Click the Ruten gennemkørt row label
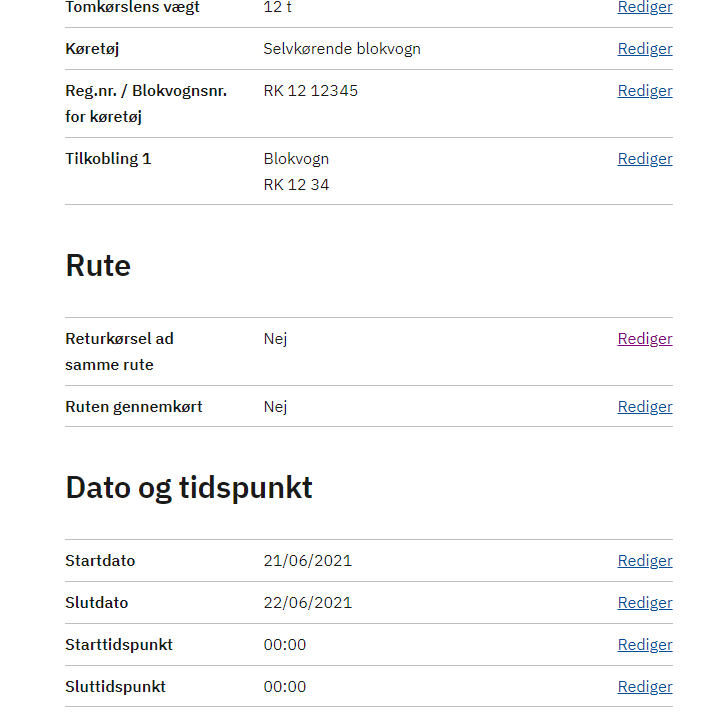 134,407
